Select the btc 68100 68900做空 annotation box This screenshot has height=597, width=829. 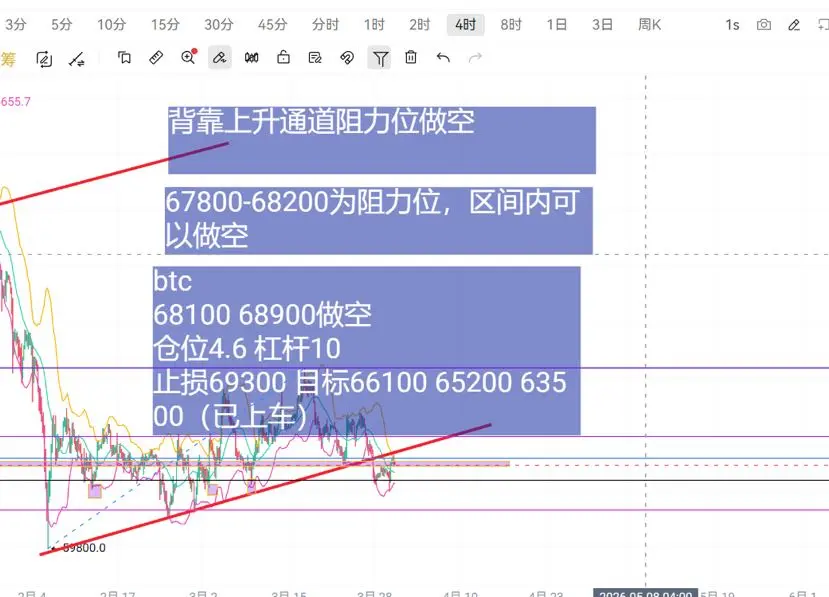(366, 351)
